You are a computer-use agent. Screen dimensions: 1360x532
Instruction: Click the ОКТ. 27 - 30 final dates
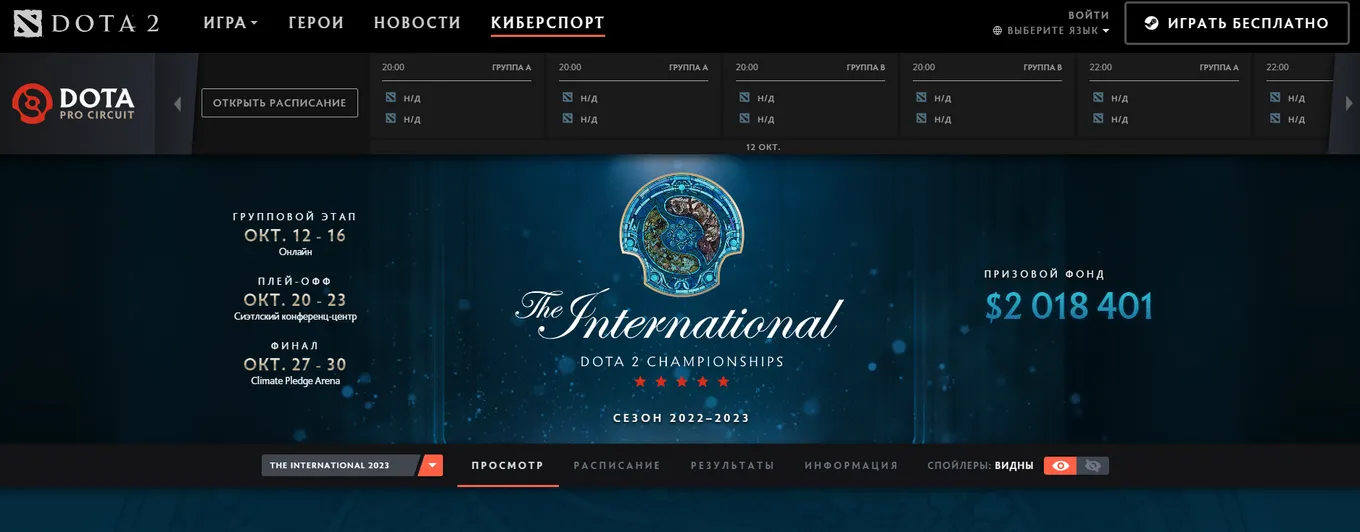[295, 364]
